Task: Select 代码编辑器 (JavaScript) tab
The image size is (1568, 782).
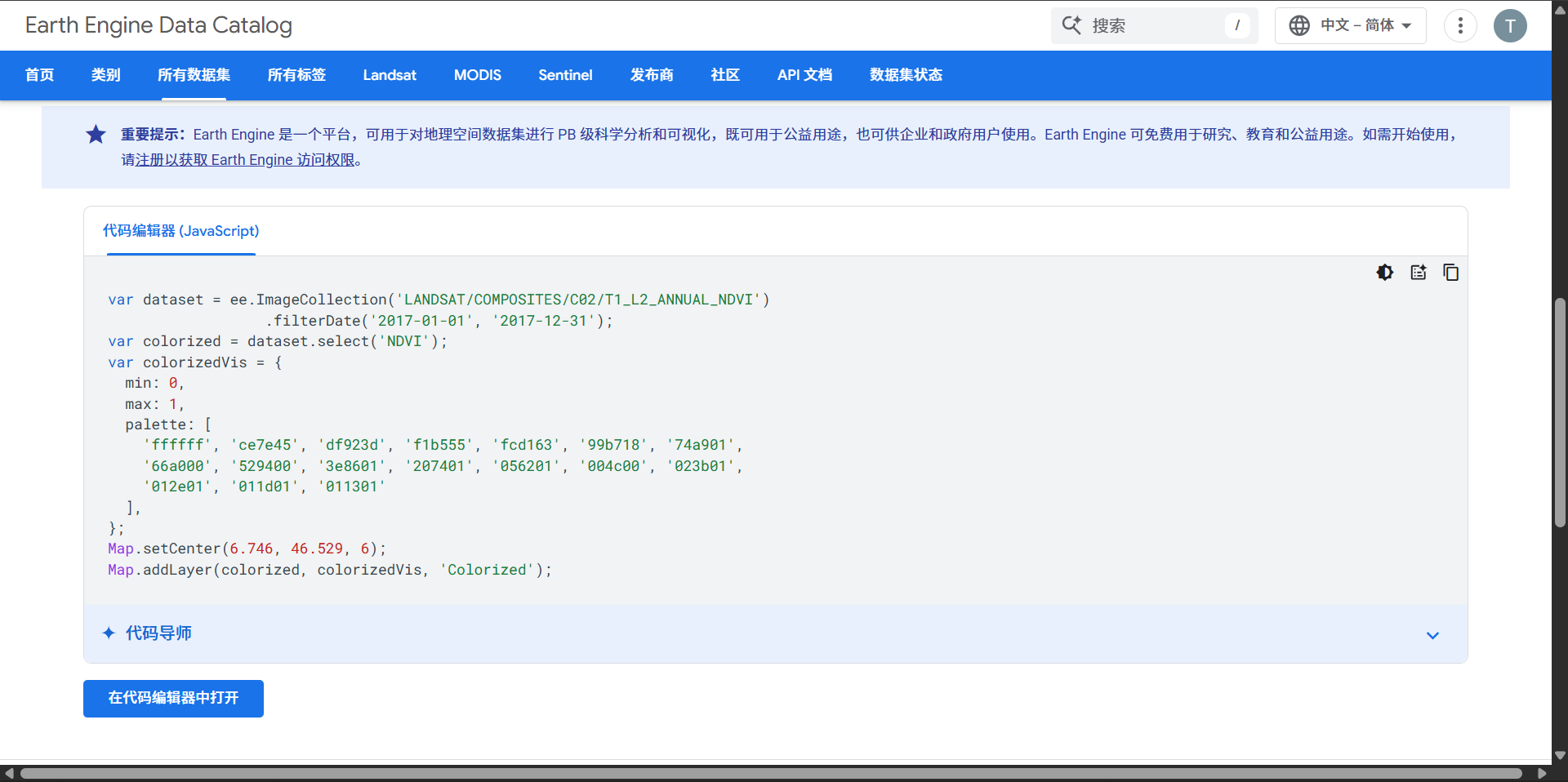Action: [181, 231]
